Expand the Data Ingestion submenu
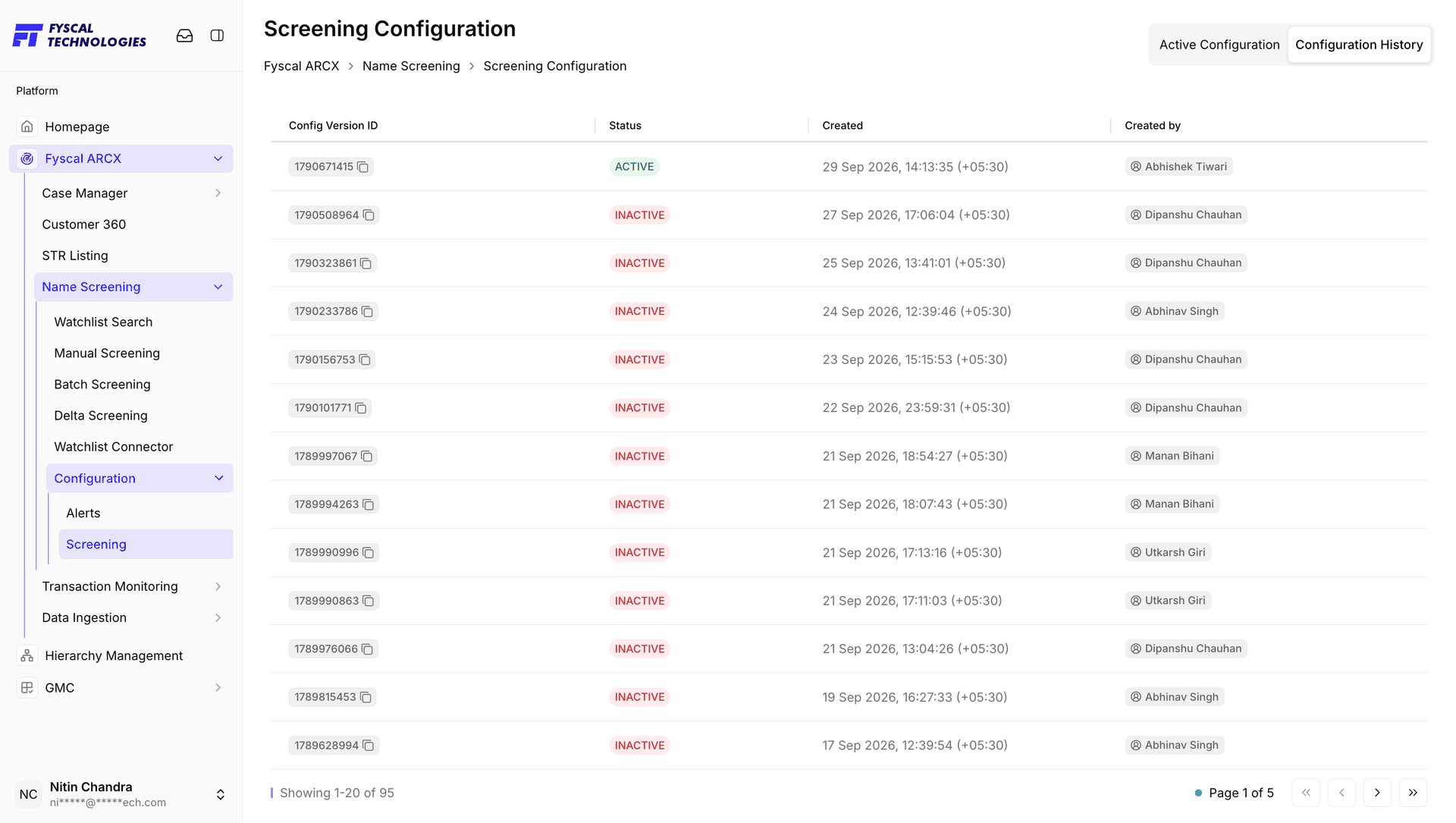This screenshot has width=1456, height=823. click(218, 617)
